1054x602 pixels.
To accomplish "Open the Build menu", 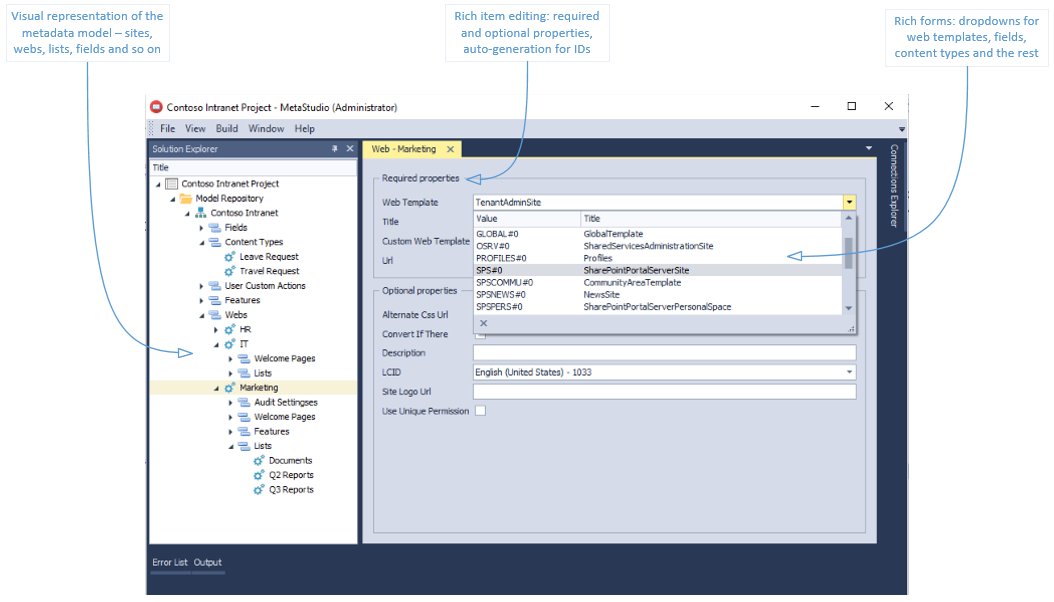I will 226,128.
